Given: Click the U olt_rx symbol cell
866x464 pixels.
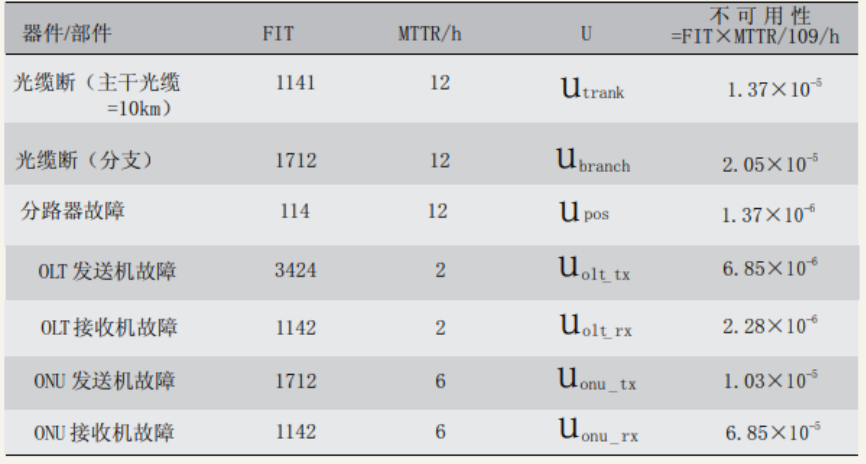Looking at the screenshot, I should point(595,326).
